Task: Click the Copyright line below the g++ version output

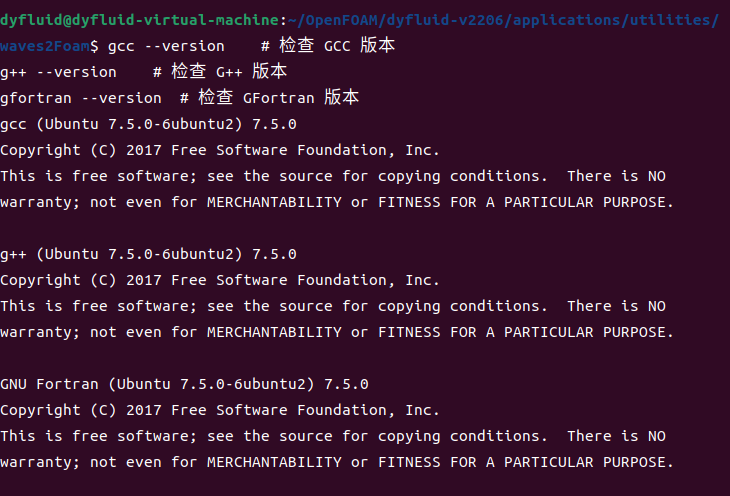Action: [220, 280]
